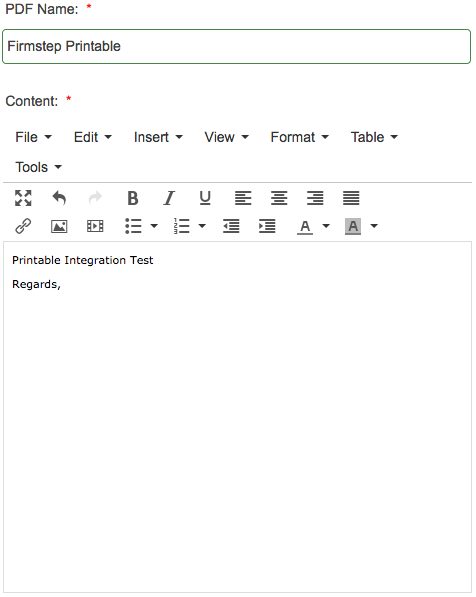Click 'Printable Integration Test' line in editor
Image resolution: width=476 pixels, height=597 pixels.
click(83, 260)
